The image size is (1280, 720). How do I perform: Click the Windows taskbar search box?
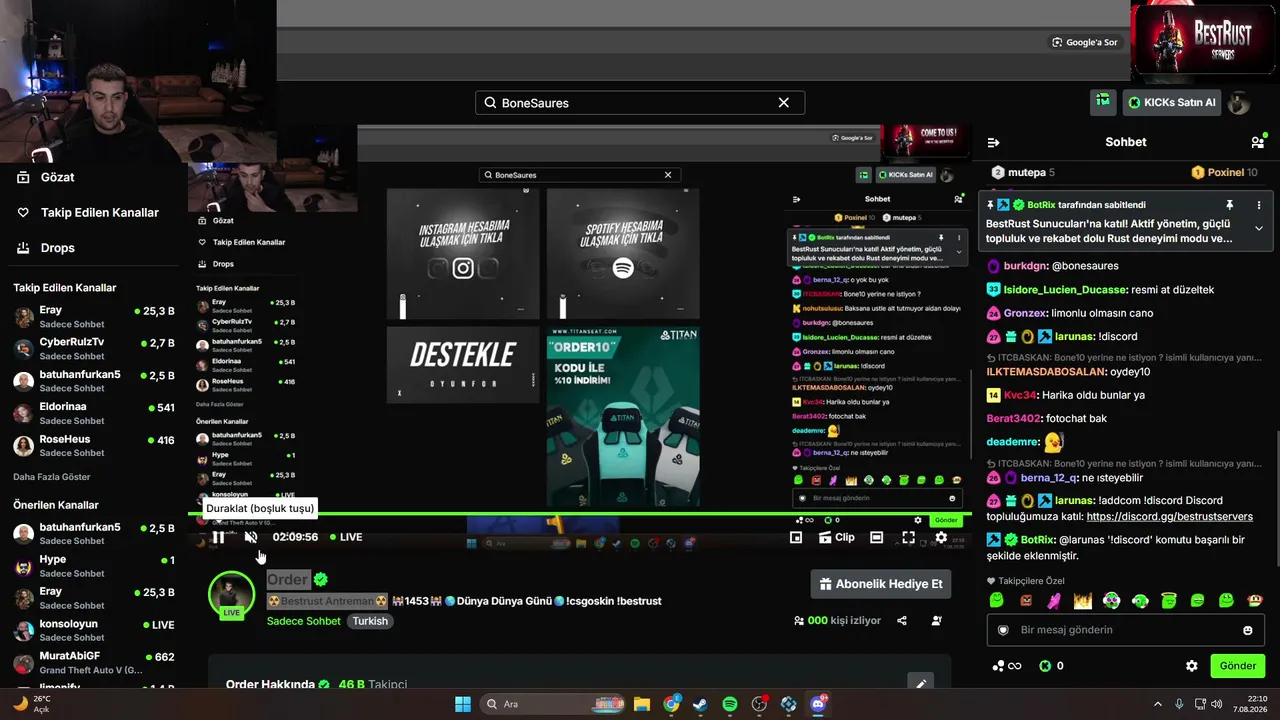[x=551, y=704]
